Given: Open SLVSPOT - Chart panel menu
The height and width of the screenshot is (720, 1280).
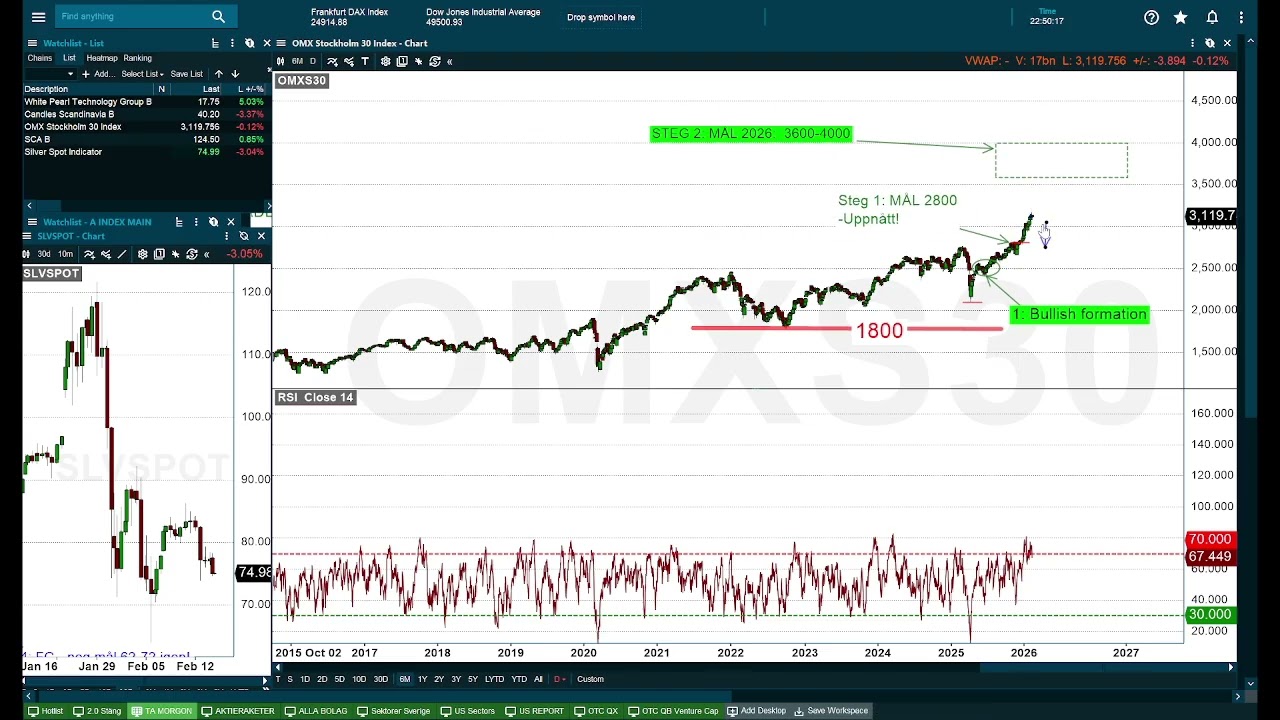Looking at the screenshot, I should click(28, 236).
